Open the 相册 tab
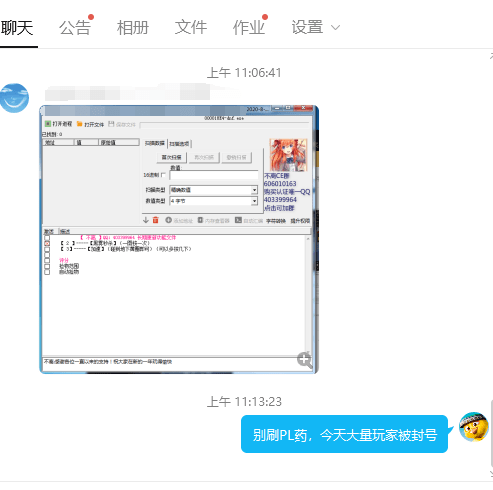This screenshot has width=493, height=490. point(133,28)
